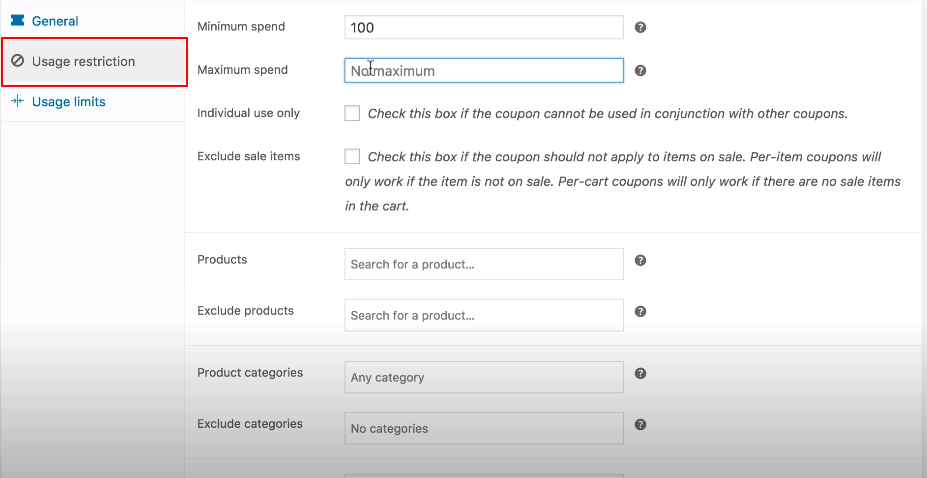
Task: Click the Usage limits arrows icon
Action: click(17, 102)
